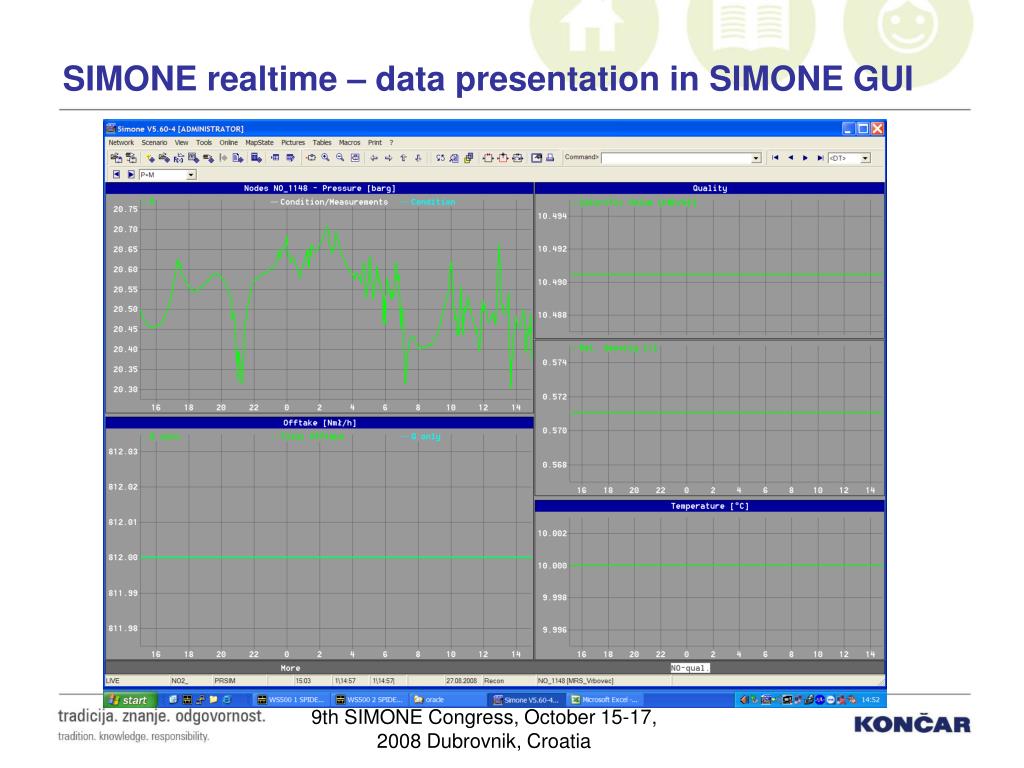Click NO_1148 [MRS_Vrbovec] in status bar
Screen dimensions: 1024x768
(x=575, y=680)
